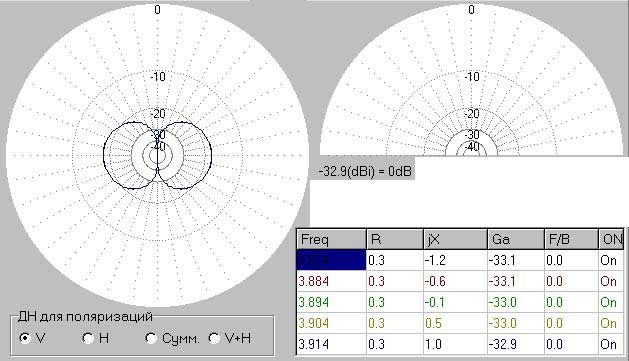Toggle On cell in 3.914 row
Image resolution: width=629 pixels, height=361 pixels.
pos(612,344)
